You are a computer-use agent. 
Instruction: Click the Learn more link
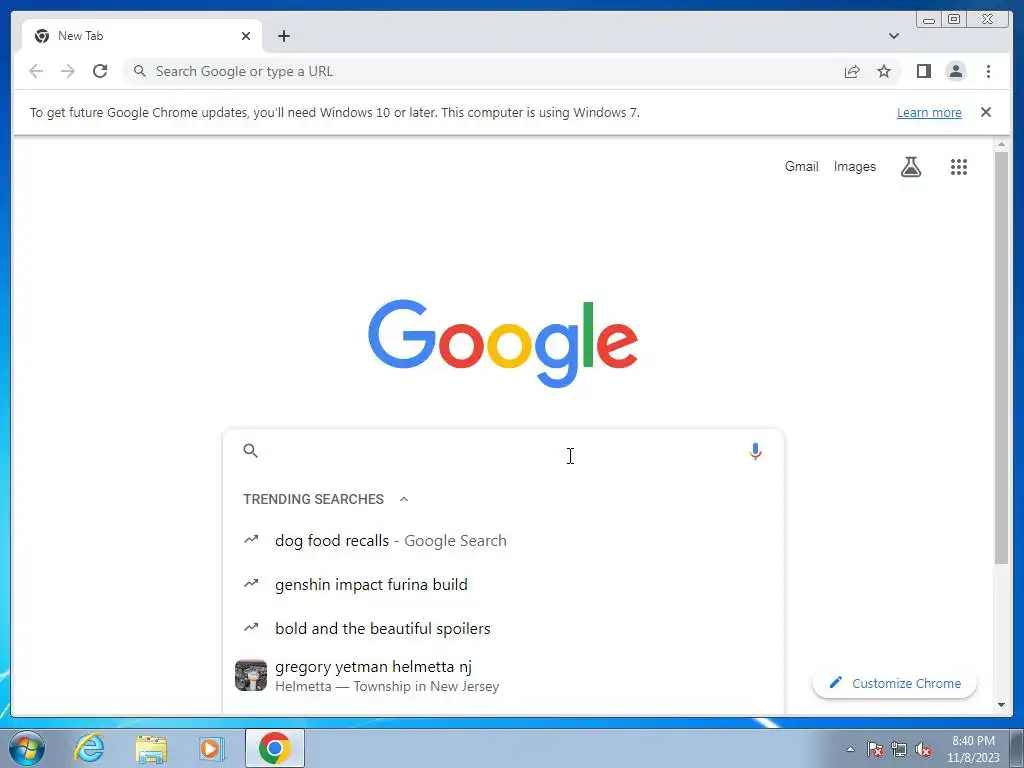click(x=929, y=112)
